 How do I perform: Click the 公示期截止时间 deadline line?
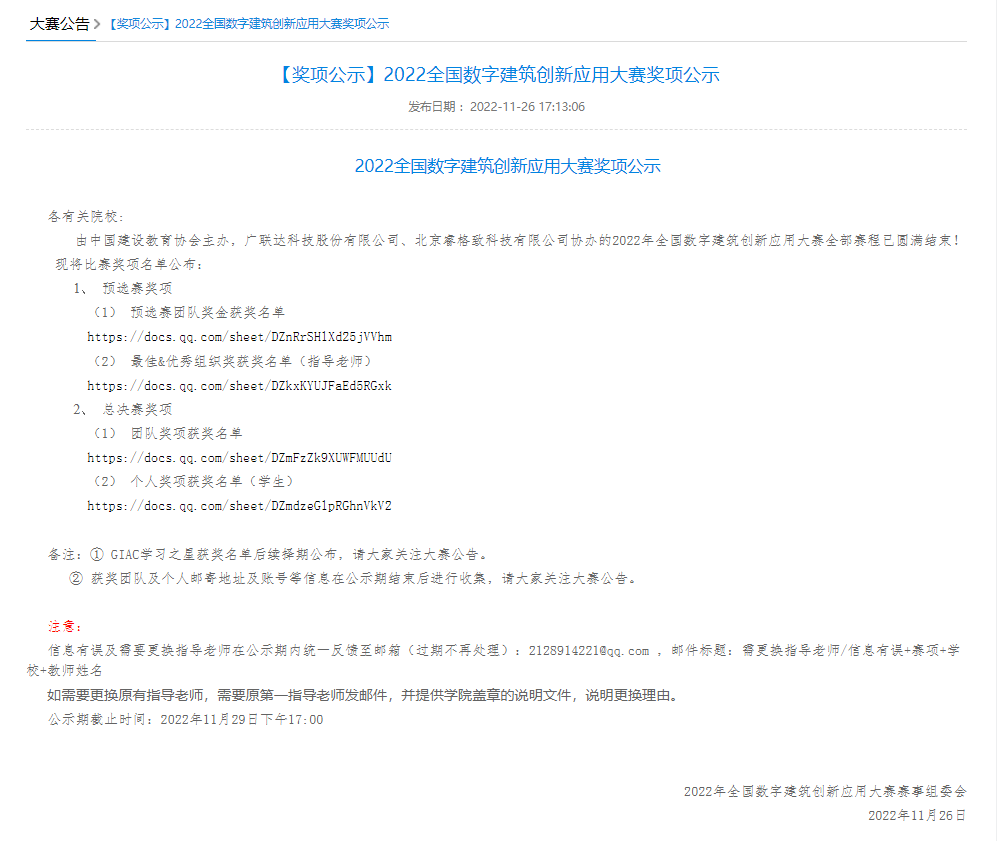(186, 719)
